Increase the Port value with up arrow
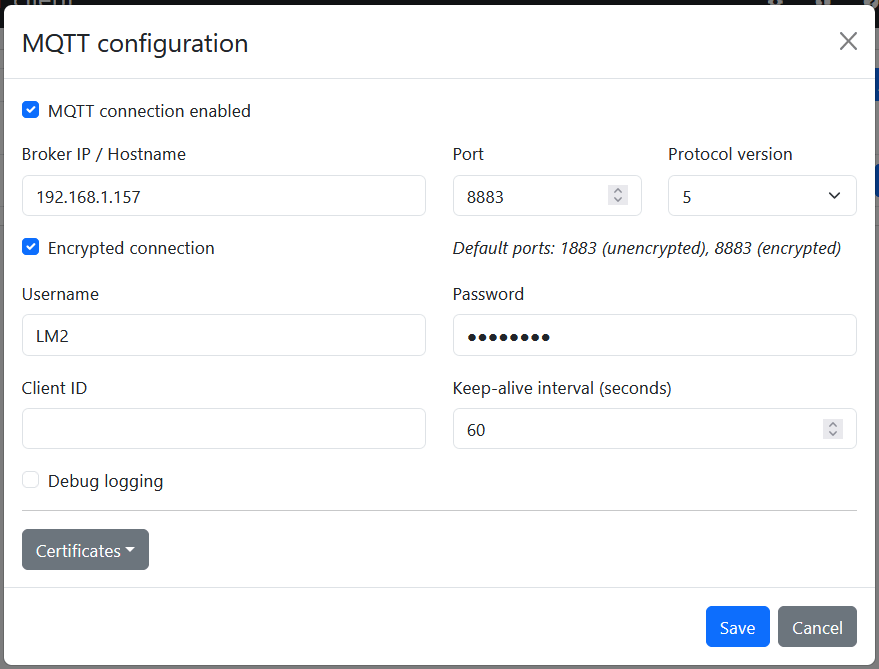879x669 pixels. pos(618,190)
